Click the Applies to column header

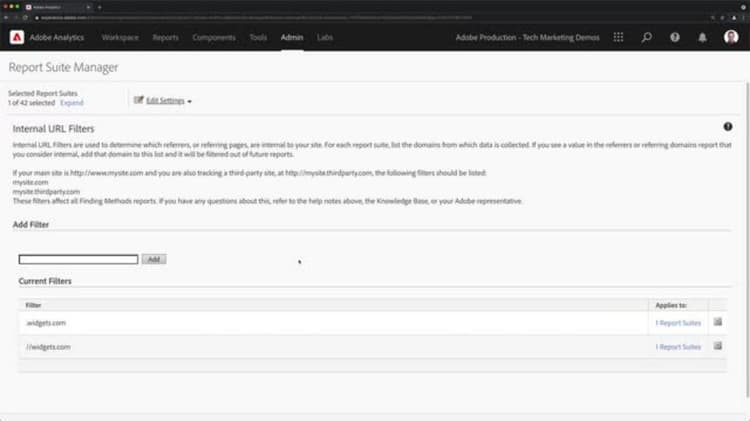(x=671, y=305)
